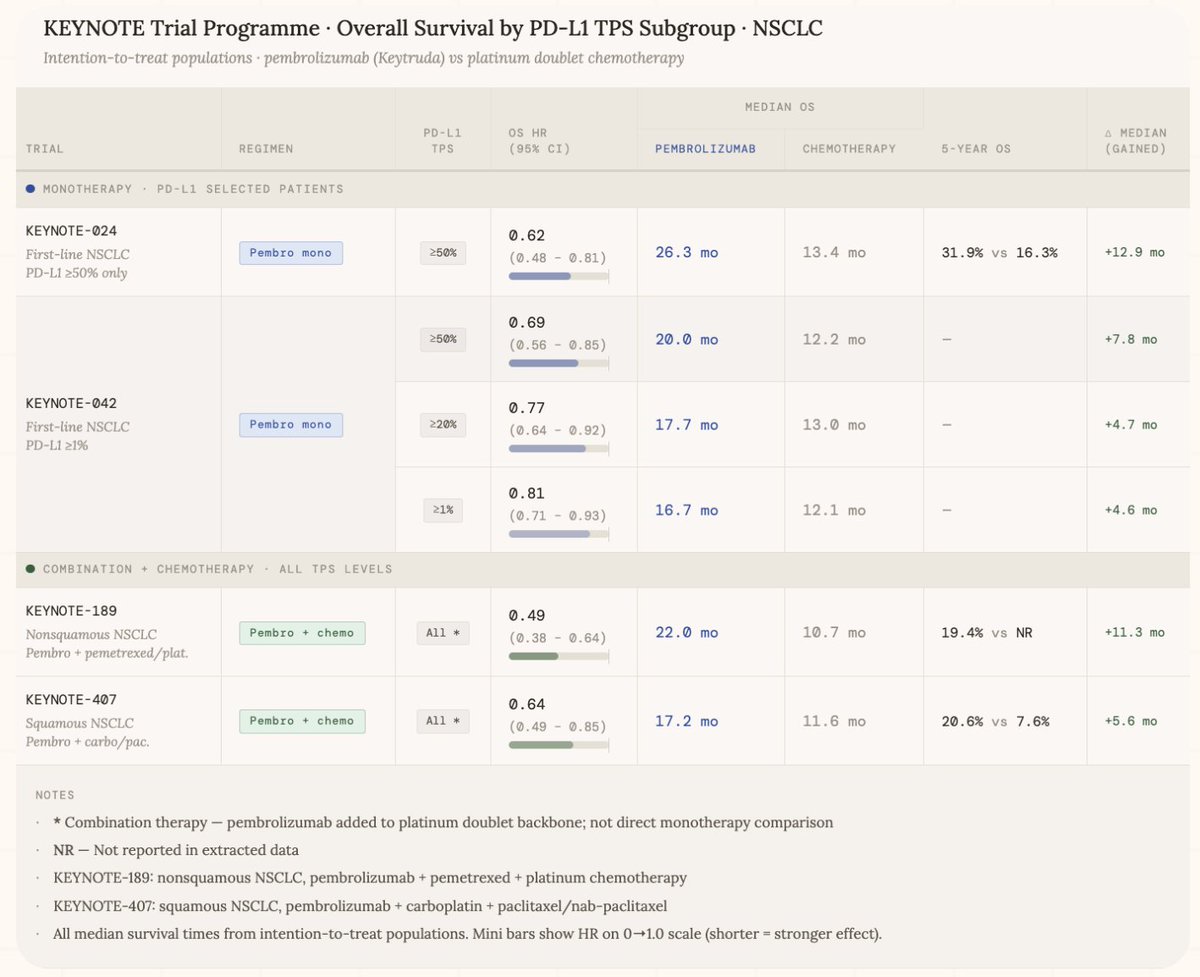Click the Pembro + chemo badge for KEYNOTE-407
Image resolution: width=1200 pixels, height=977 pixels.
point(302,721)
